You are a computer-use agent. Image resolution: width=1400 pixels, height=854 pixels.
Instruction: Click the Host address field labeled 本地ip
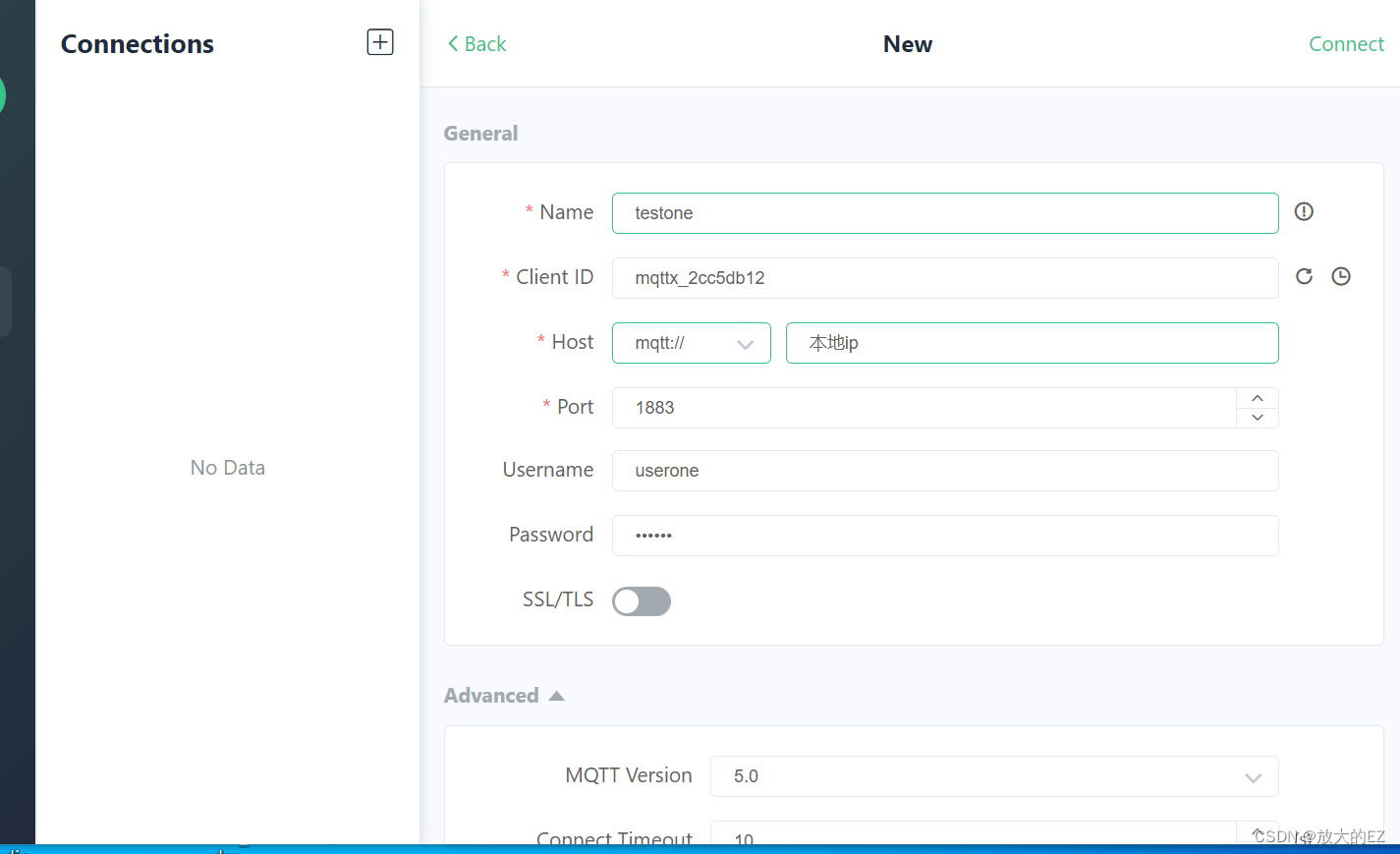[1032, 342]
